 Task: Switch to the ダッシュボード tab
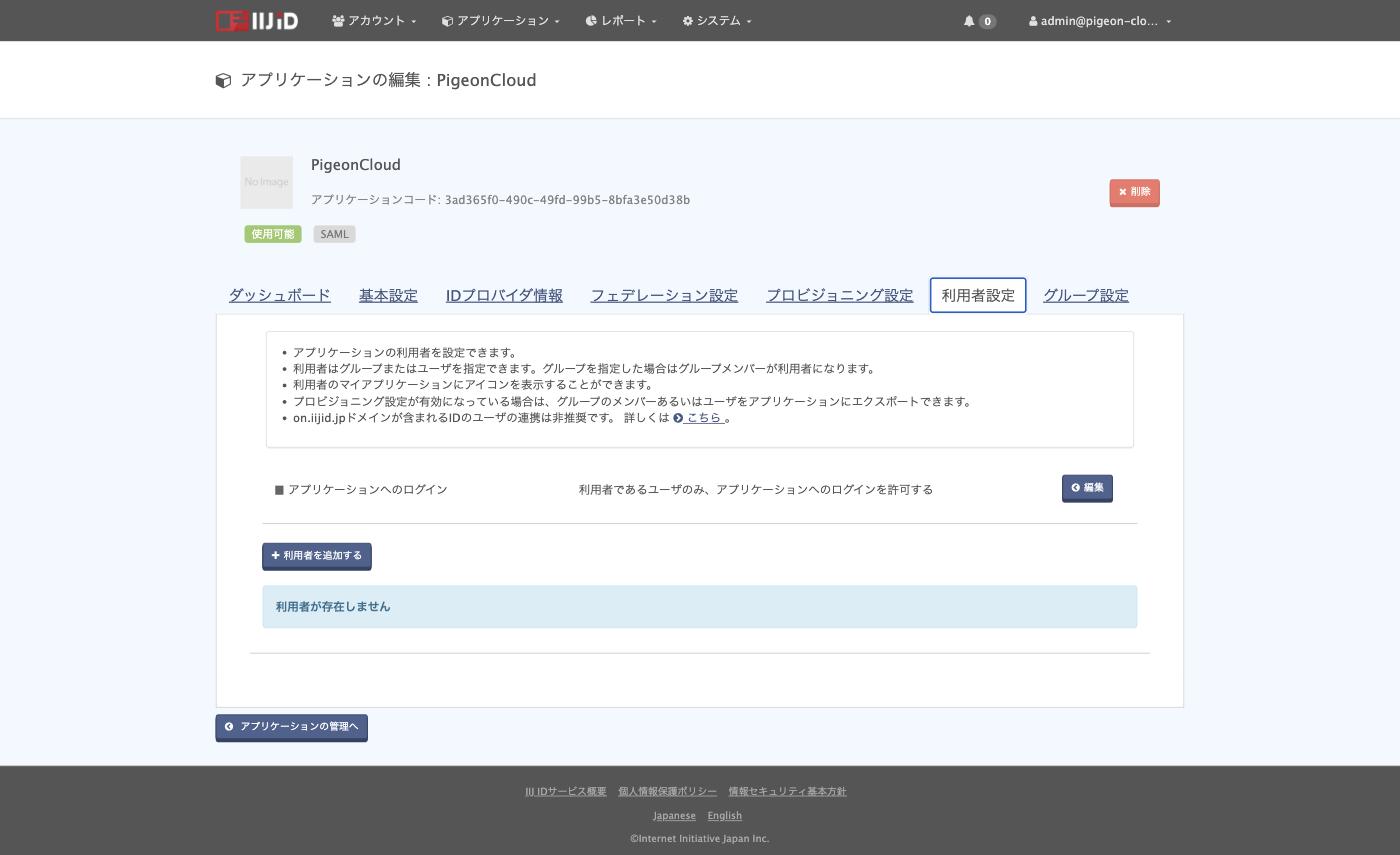click(x=279, y=295)
